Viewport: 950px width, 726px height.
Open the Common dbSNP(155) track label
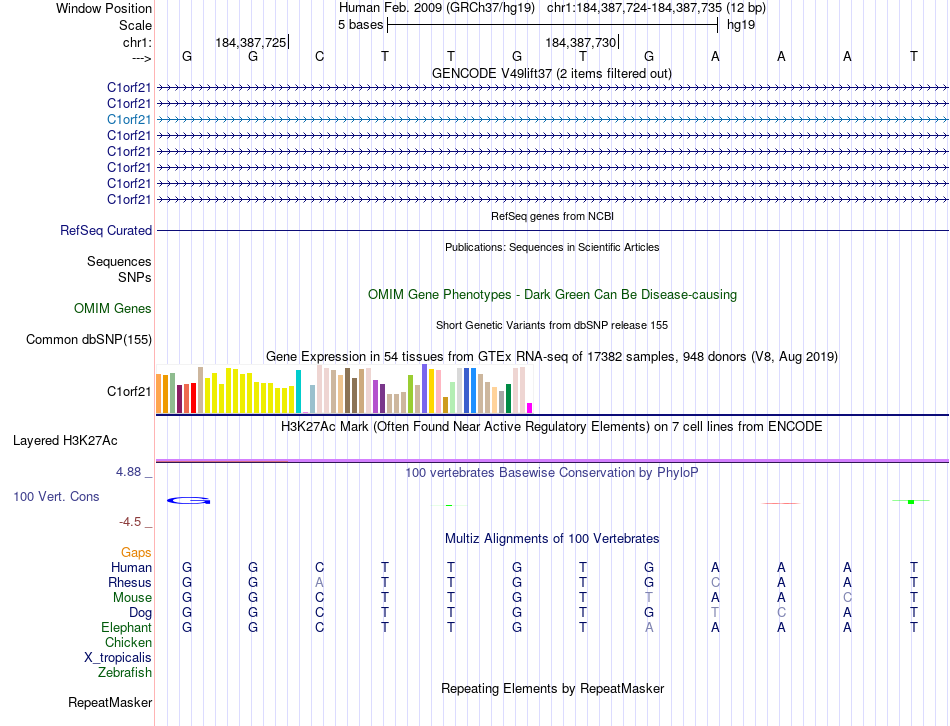89,339
